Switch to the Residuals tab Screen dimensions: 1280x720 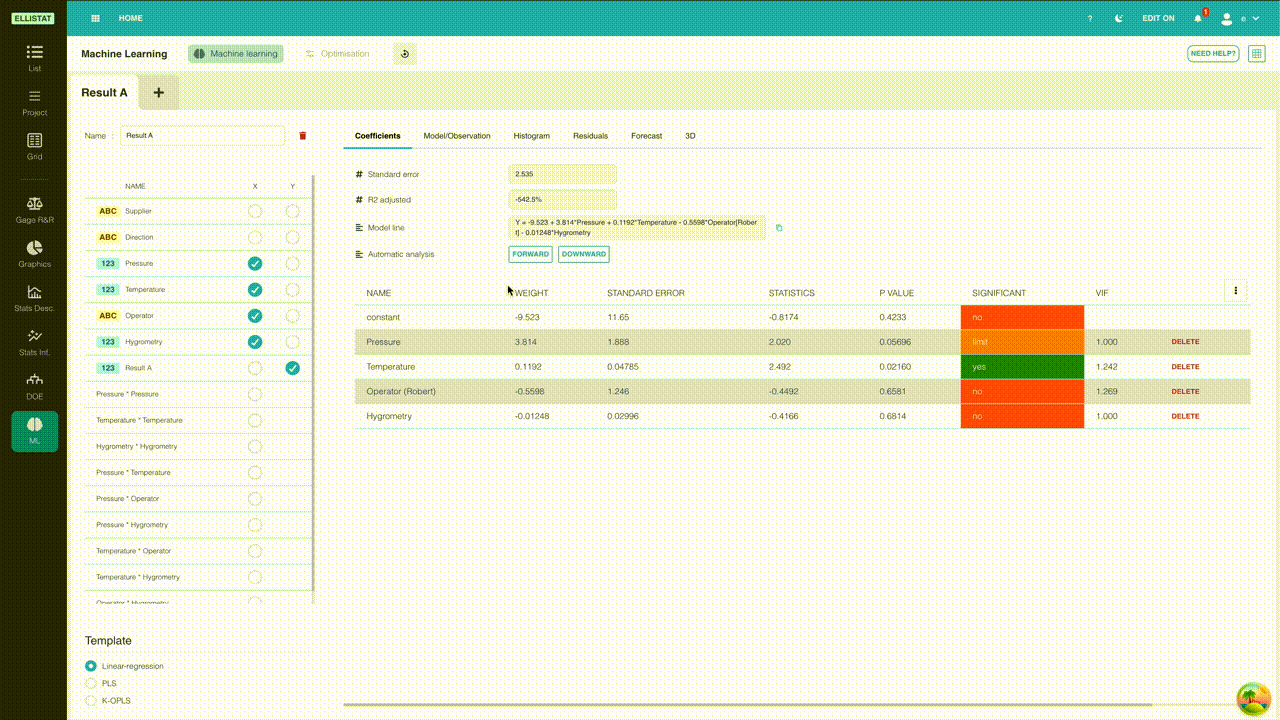[x=590, y=136]
